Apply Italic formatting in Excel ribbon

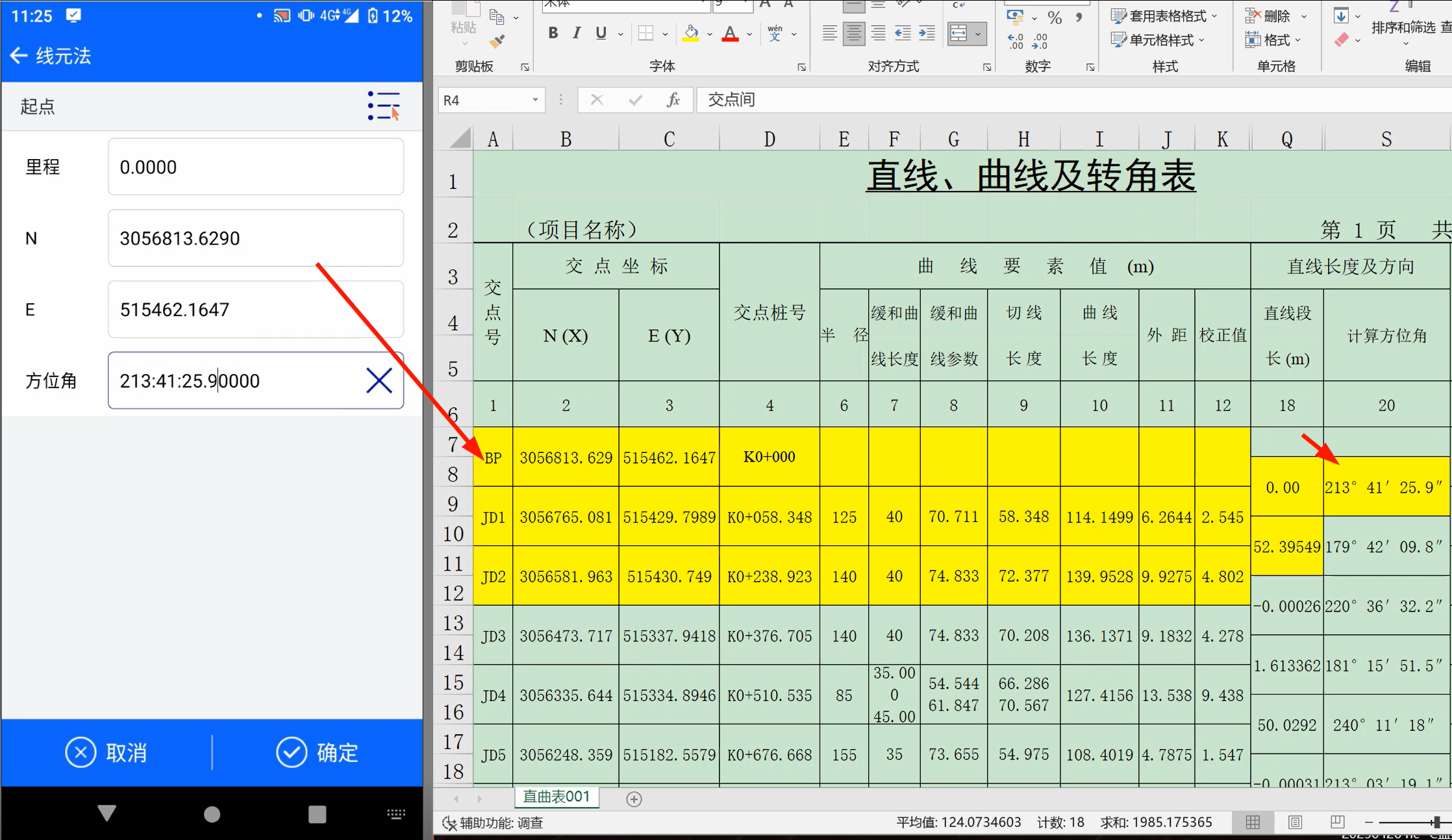click(x=576, y=33)
